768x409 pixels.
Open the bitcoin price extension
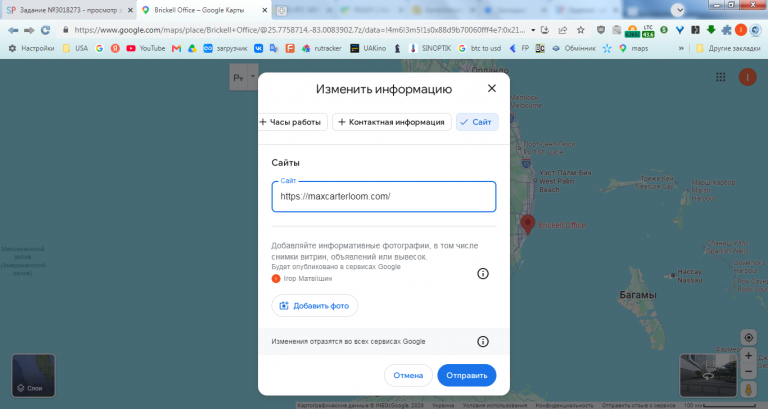click(632, 31)
